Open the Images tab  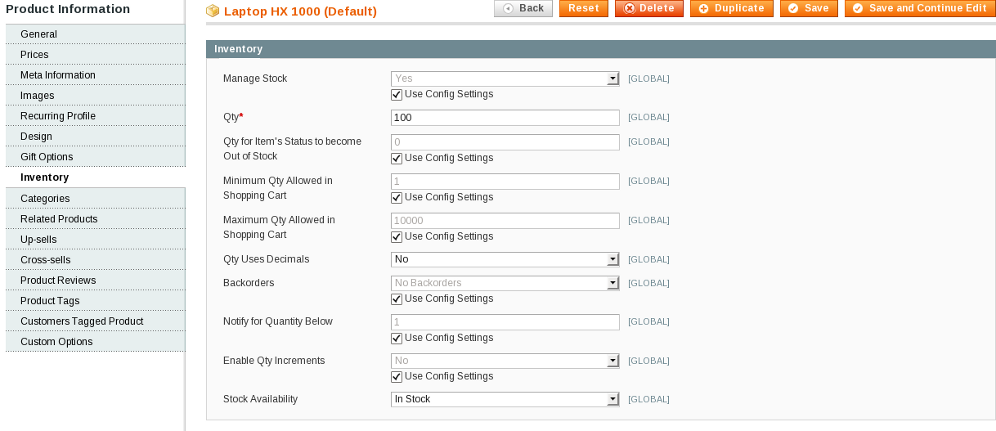coord(95,96)
